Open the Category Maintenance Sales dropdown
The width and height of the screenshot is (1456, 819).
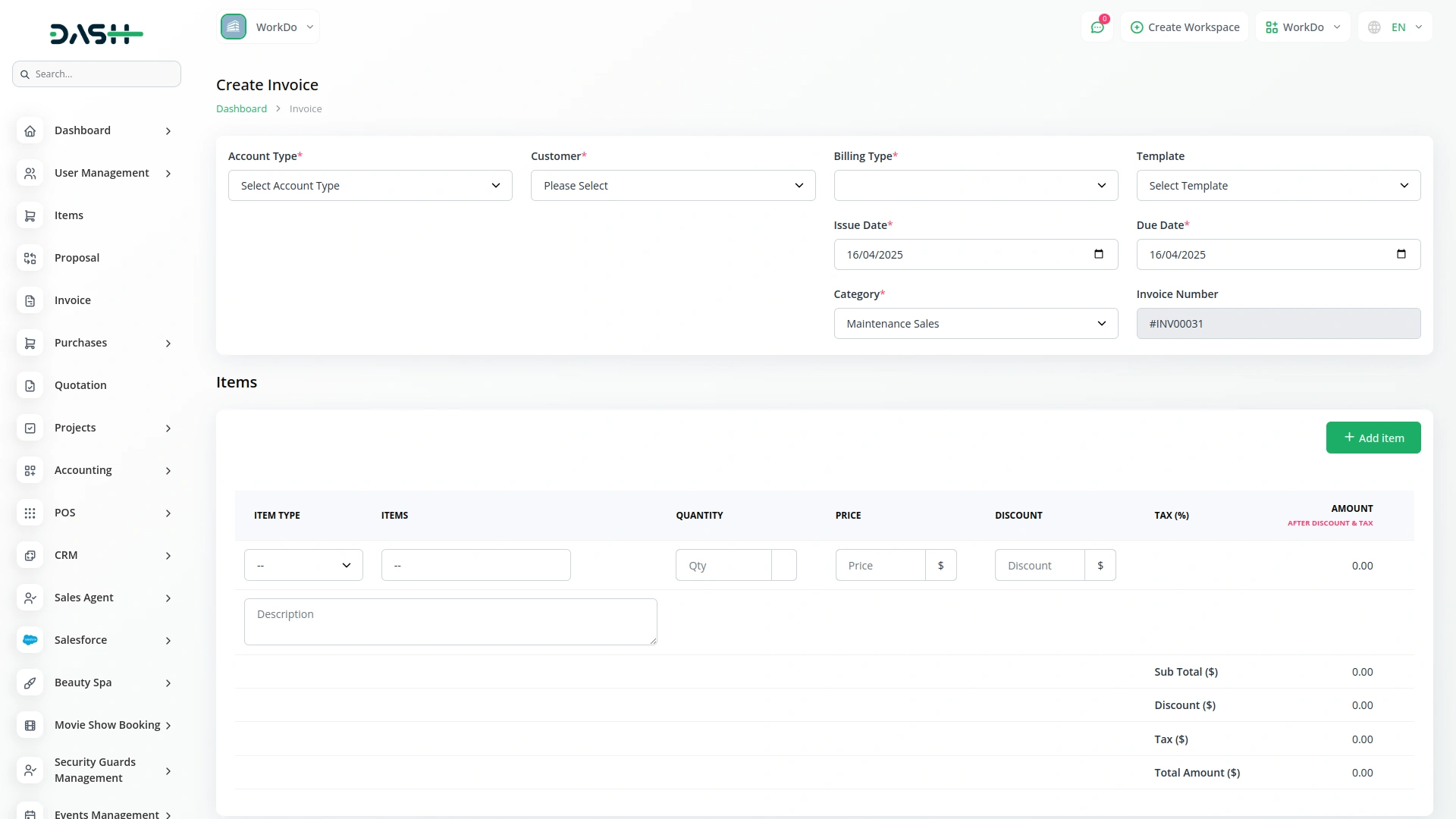975,324
